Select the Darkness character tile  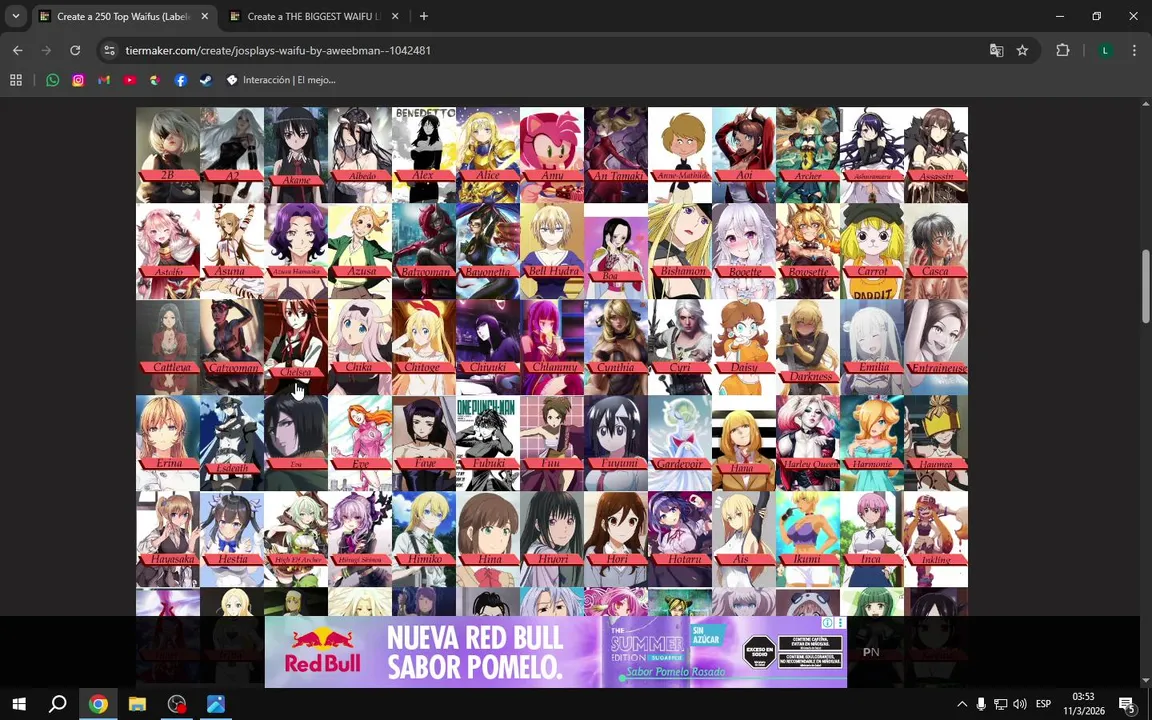(808, 348)
